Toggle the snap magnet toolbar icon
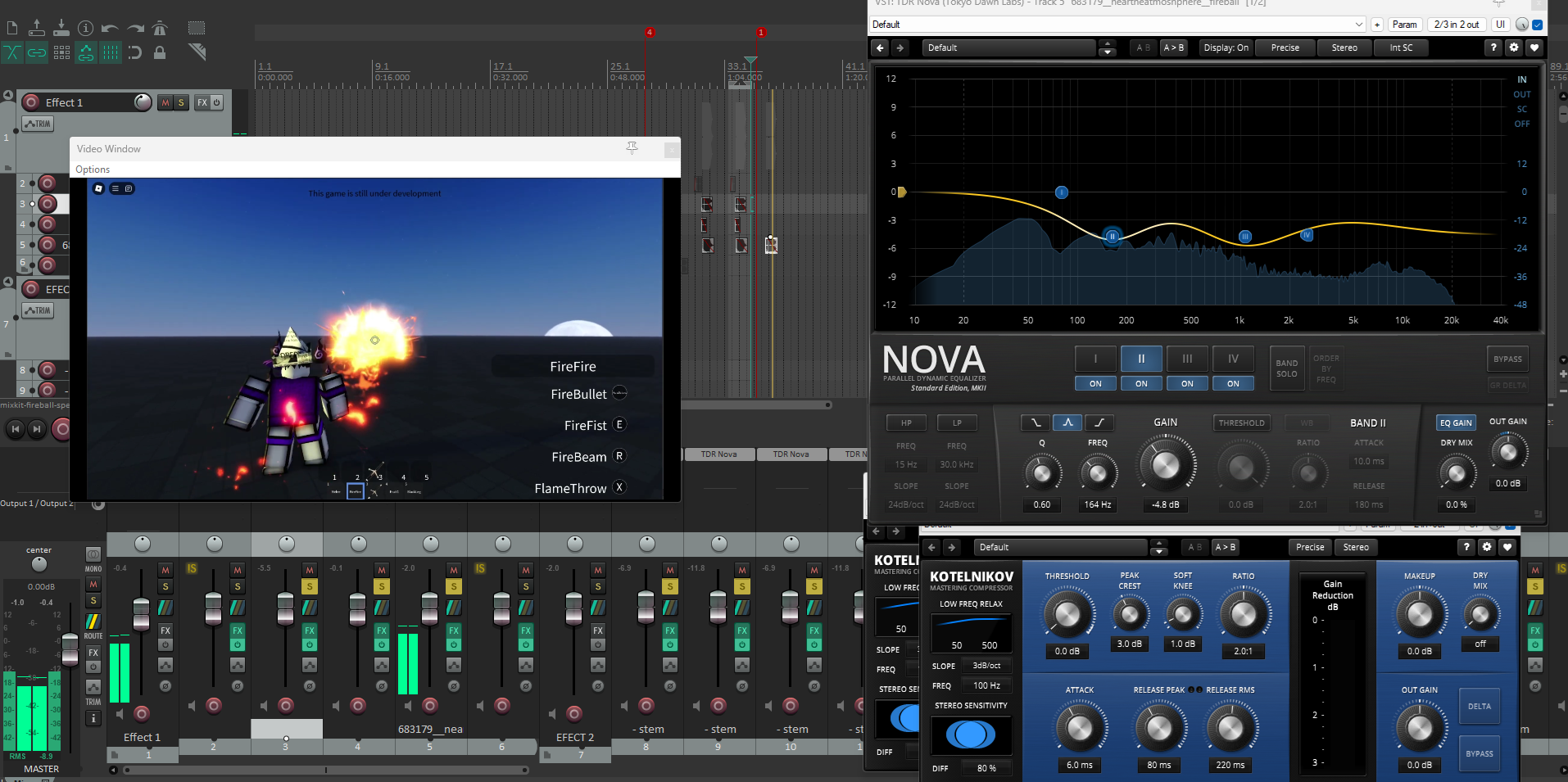 point(135,53)
